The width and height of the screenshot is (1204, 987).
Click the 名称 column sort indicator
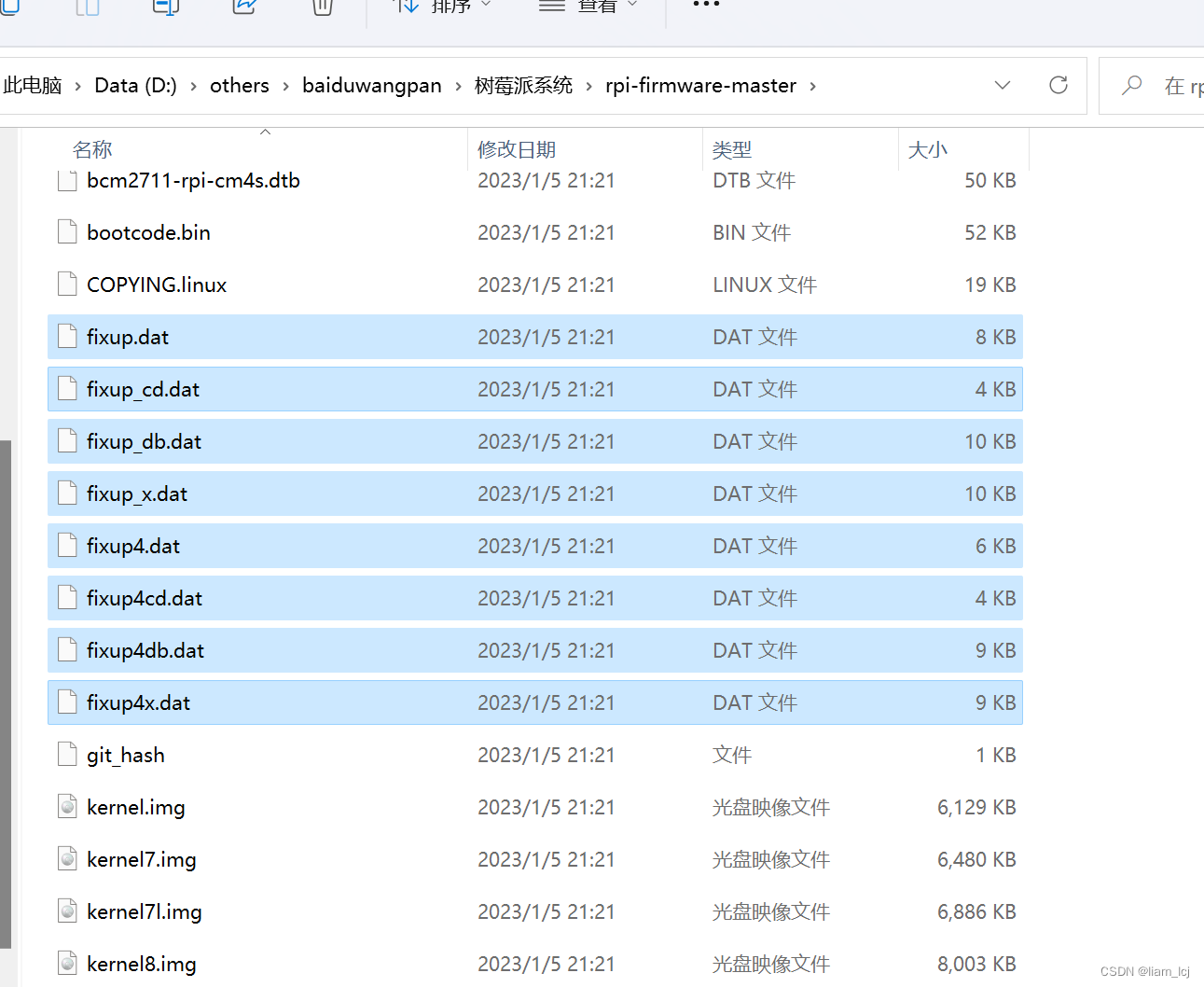coord(265,132)
